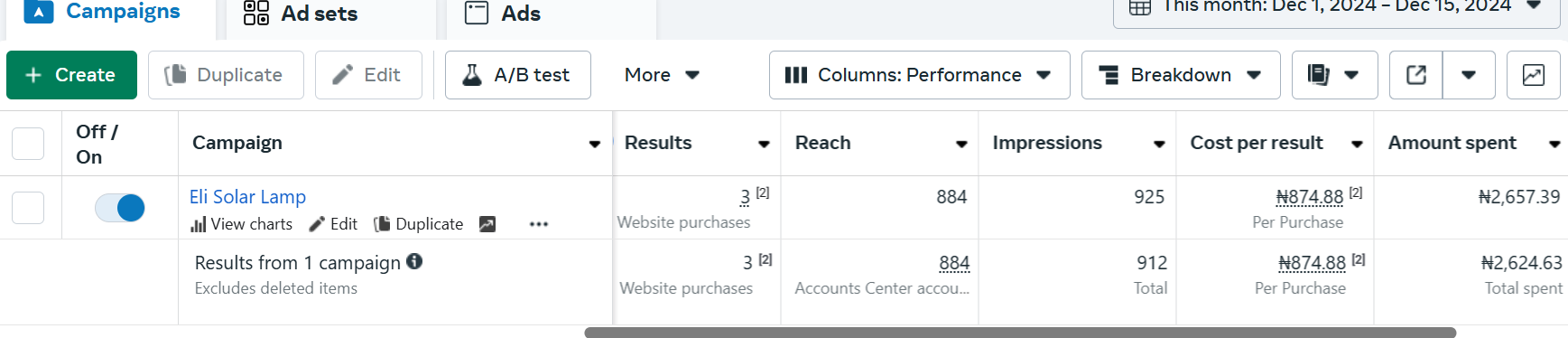Screen dimensions: 1568x338
Task: Open the Breakdown dropdown
Action: (1181, 75)
